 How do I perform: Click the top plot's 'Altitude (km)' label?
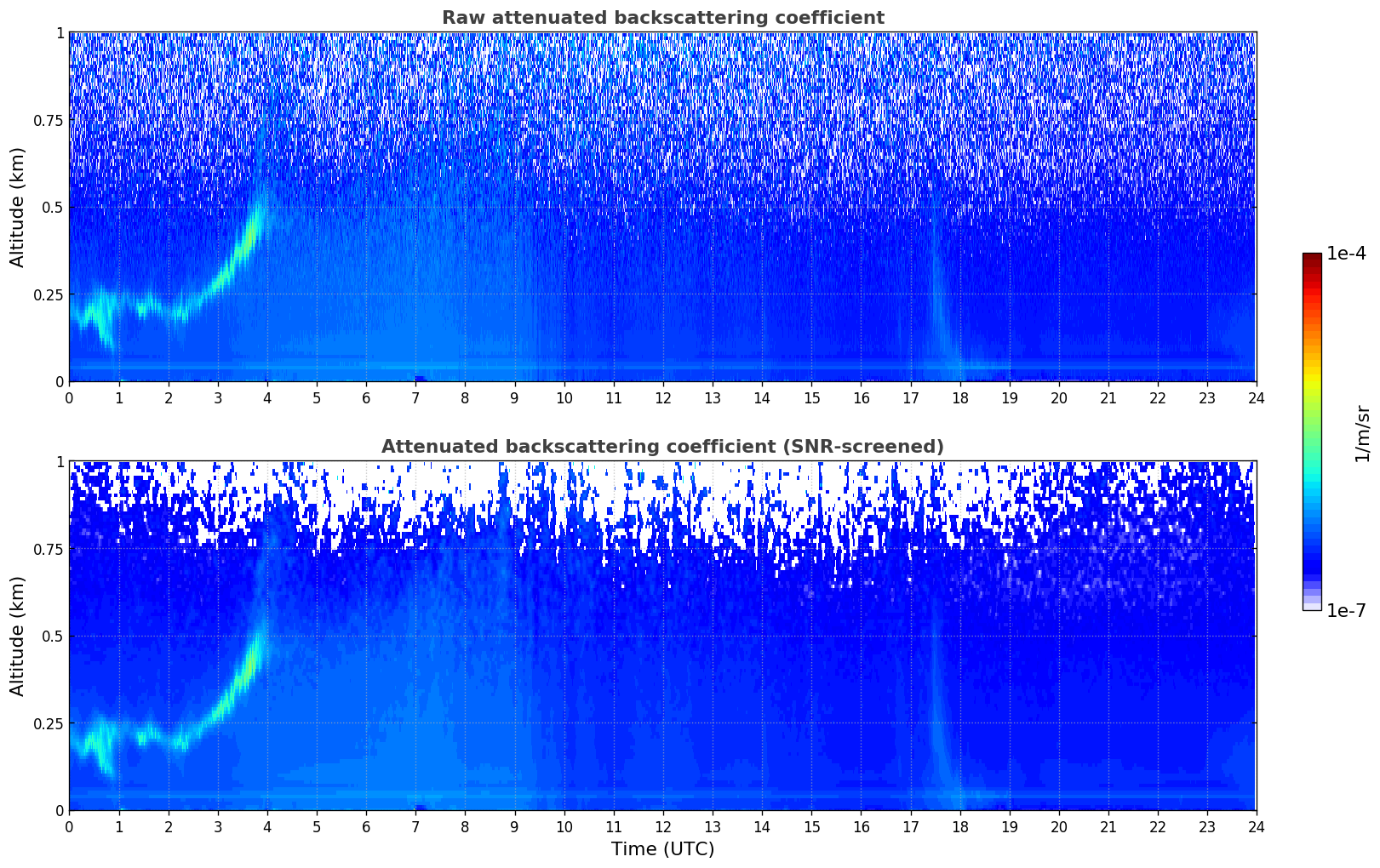click(18, 207)
